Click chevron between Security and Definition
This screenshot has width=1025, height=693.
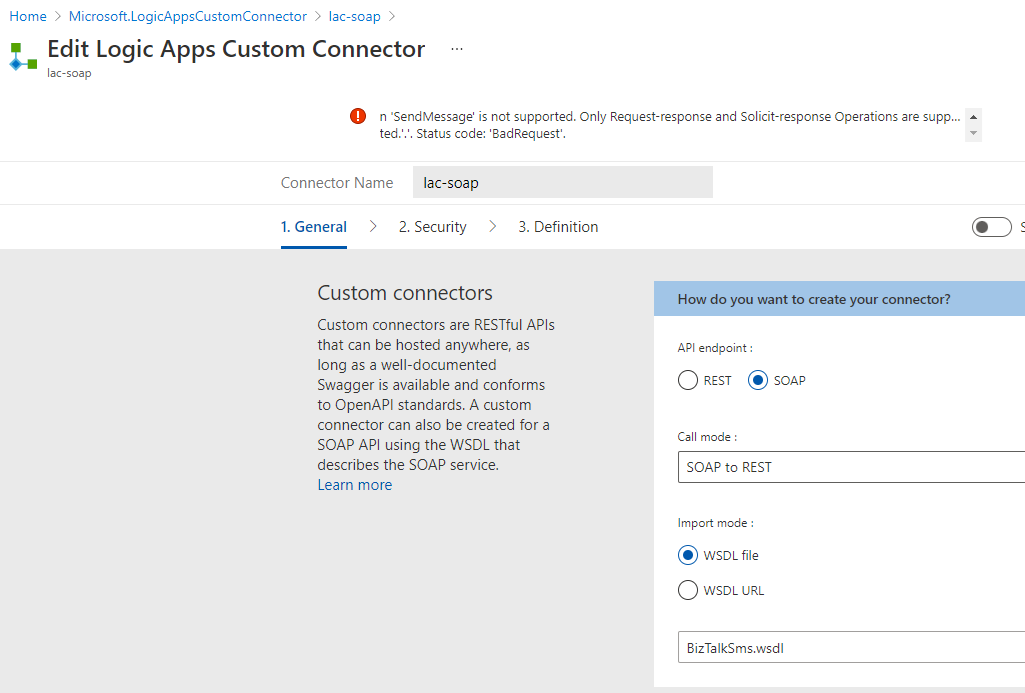tap(493, 226)
